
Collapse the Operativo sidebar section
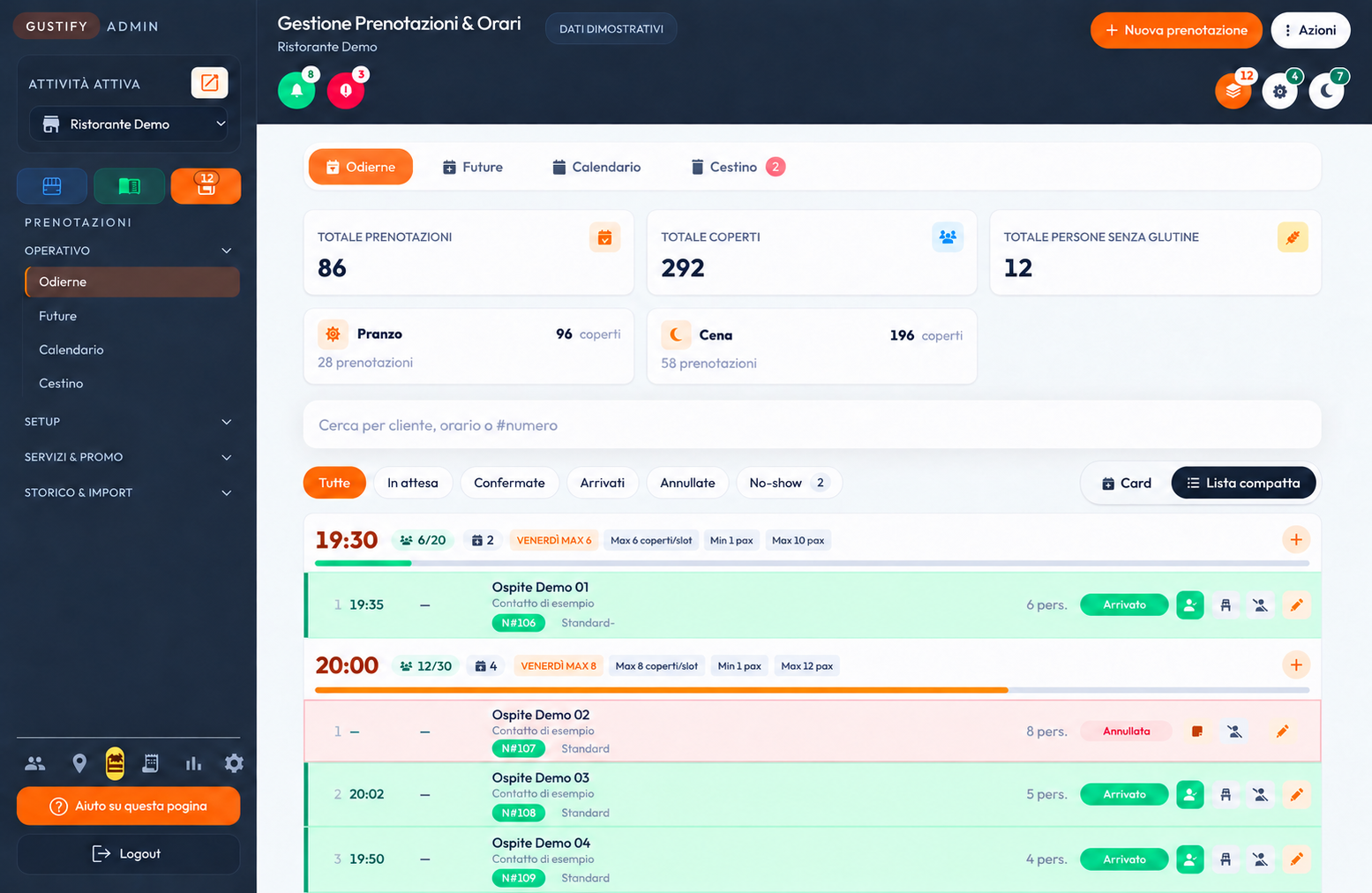[x=129, y=251]
